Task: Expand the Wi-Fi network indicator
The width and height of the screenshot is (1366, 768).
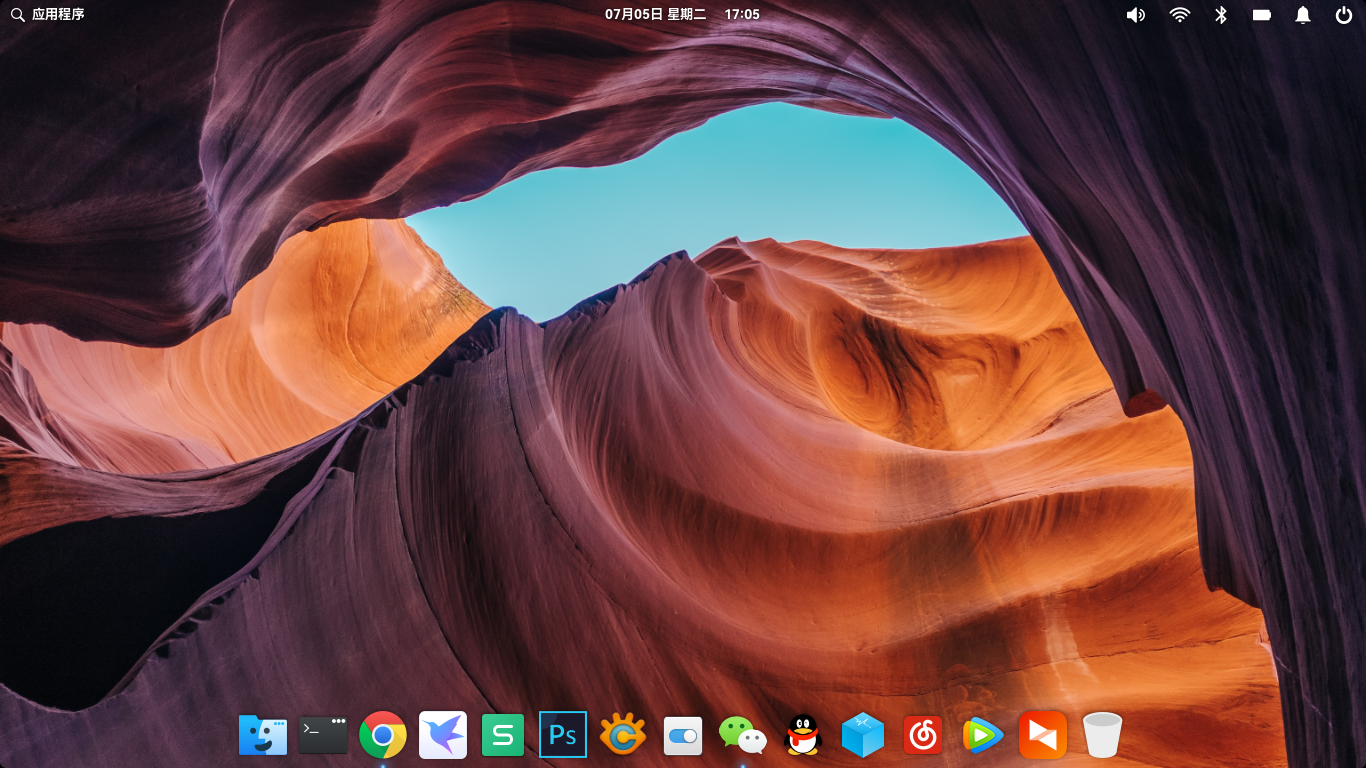Action: click(1180, 14)
